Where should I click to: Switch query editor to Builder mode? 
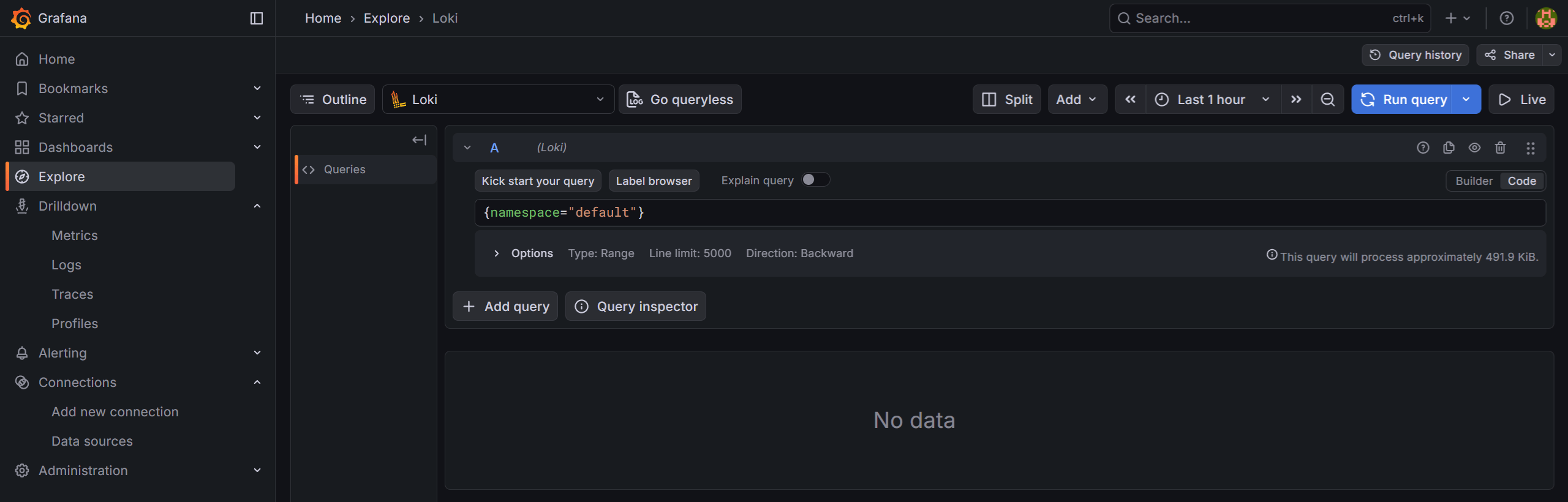click(1474, 181)
